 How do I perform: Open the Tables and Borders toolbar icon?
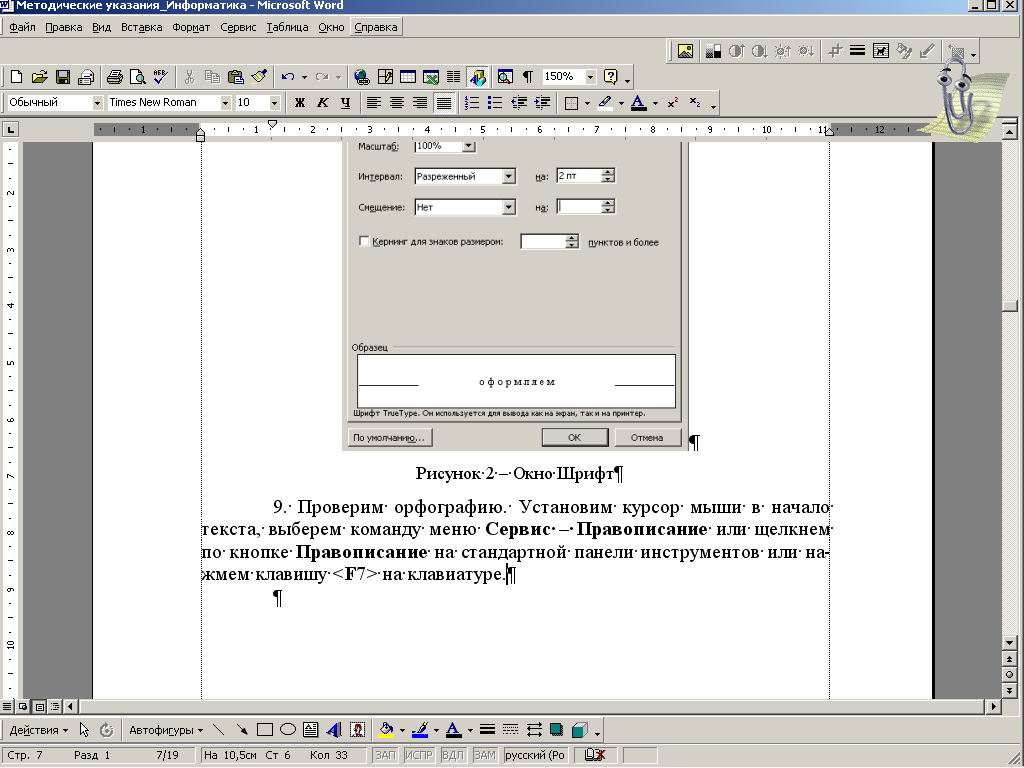tap(385, 77)
